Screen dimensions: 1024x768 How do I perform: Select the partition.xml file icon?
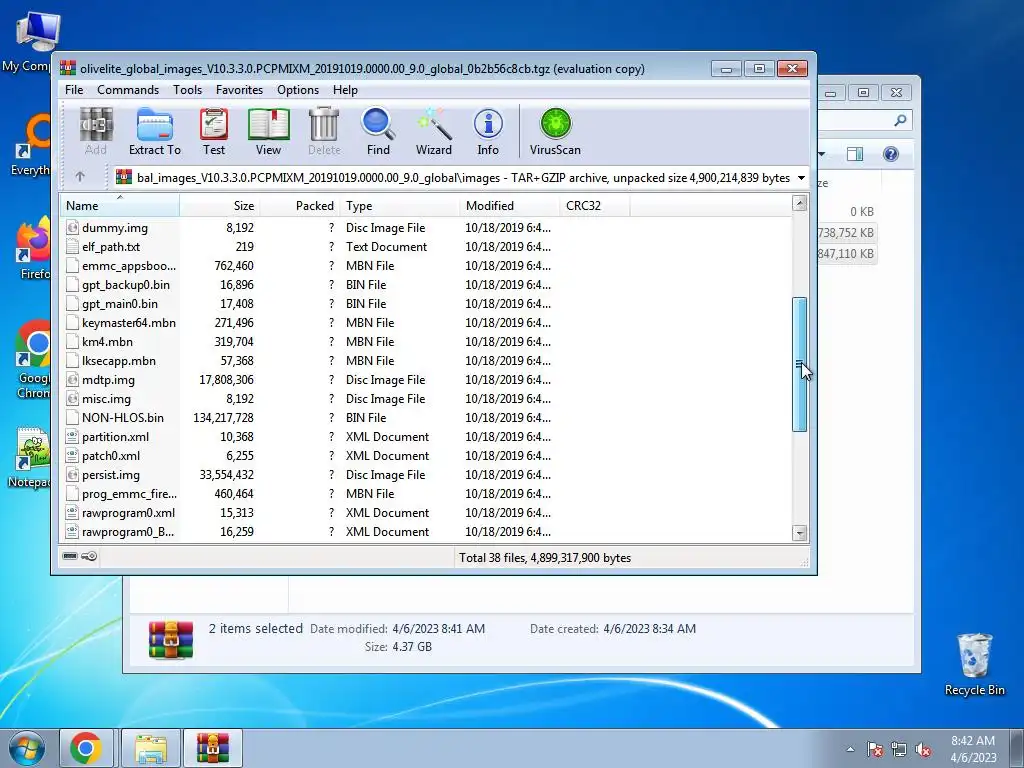[x=72, y=437]
